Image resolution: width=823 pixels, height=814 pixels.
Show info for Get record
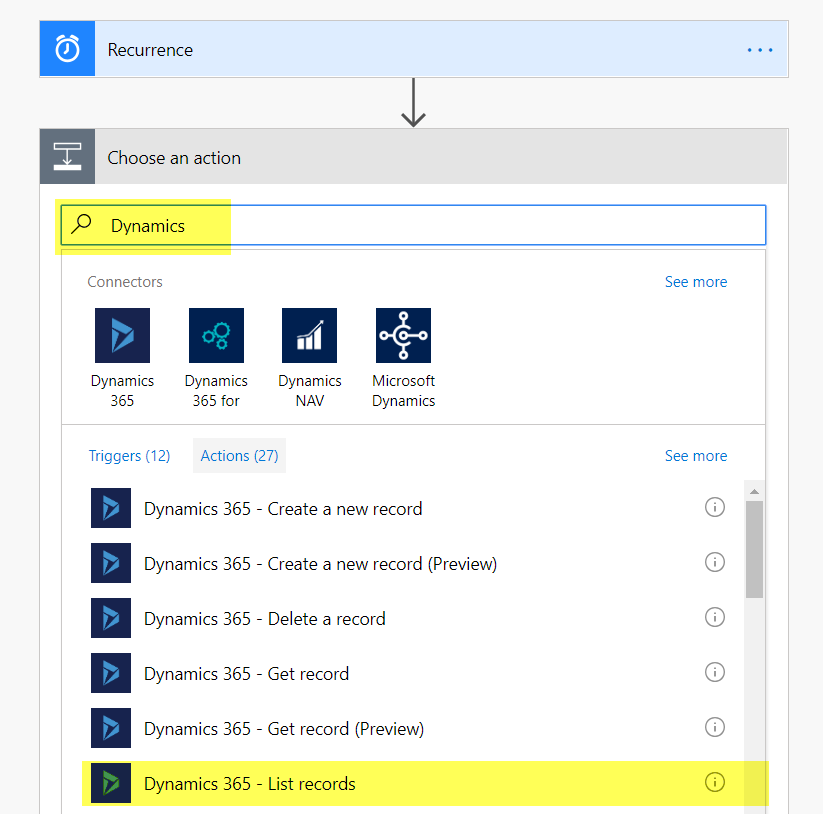point(714,672)
